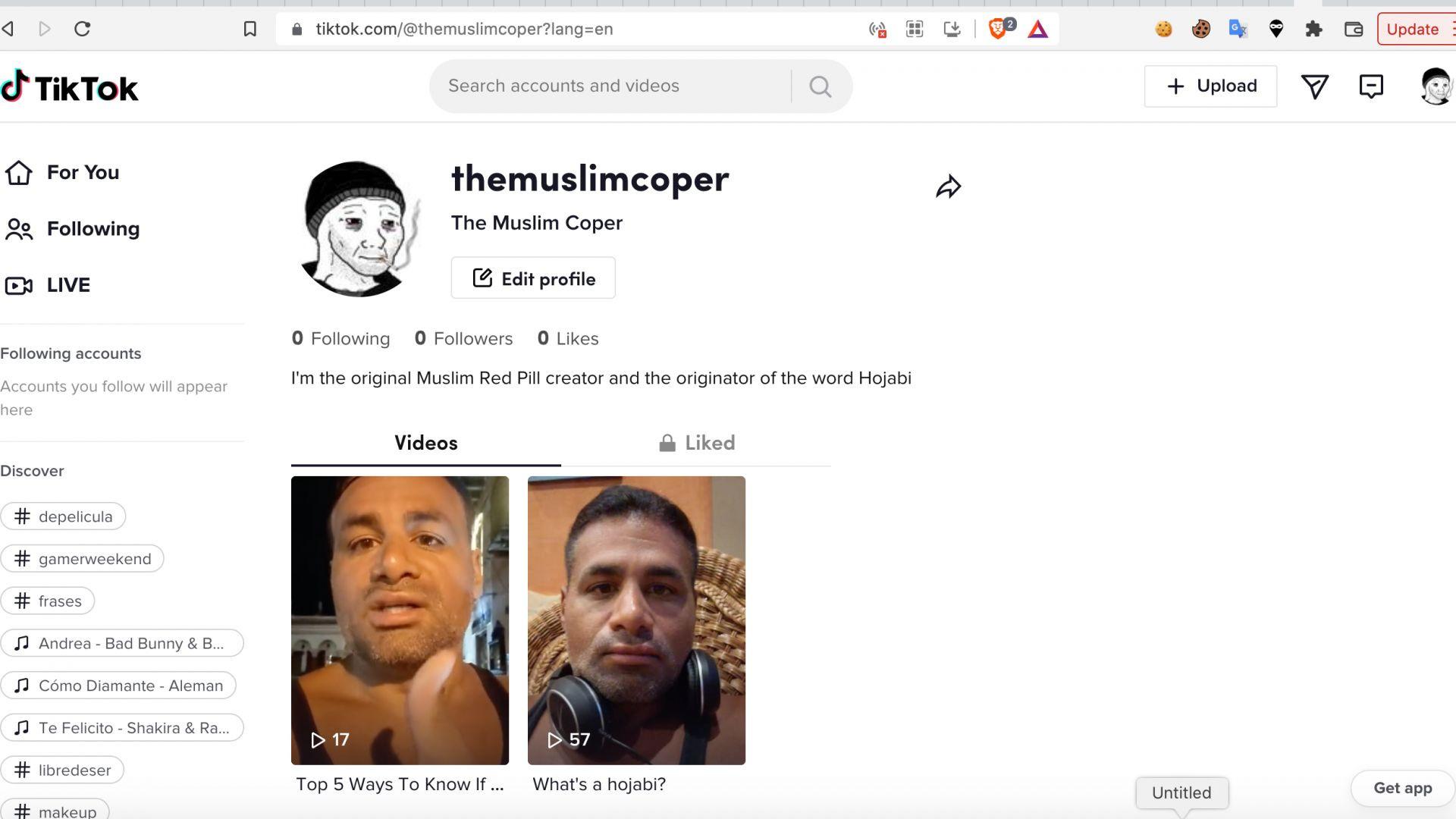Click the Edit profile button
The image size is (1456, 819).
tap(533, 278)
